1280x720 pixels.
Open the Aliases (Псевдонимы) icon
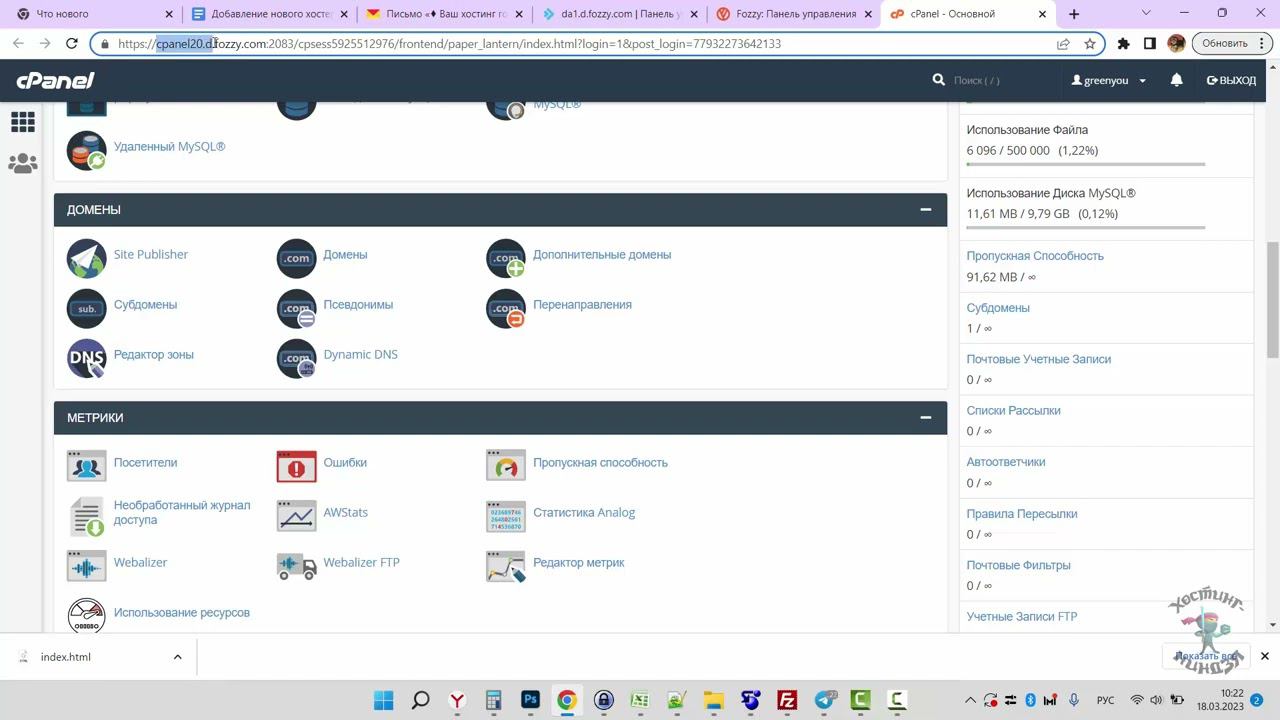(x=296, y=308)
